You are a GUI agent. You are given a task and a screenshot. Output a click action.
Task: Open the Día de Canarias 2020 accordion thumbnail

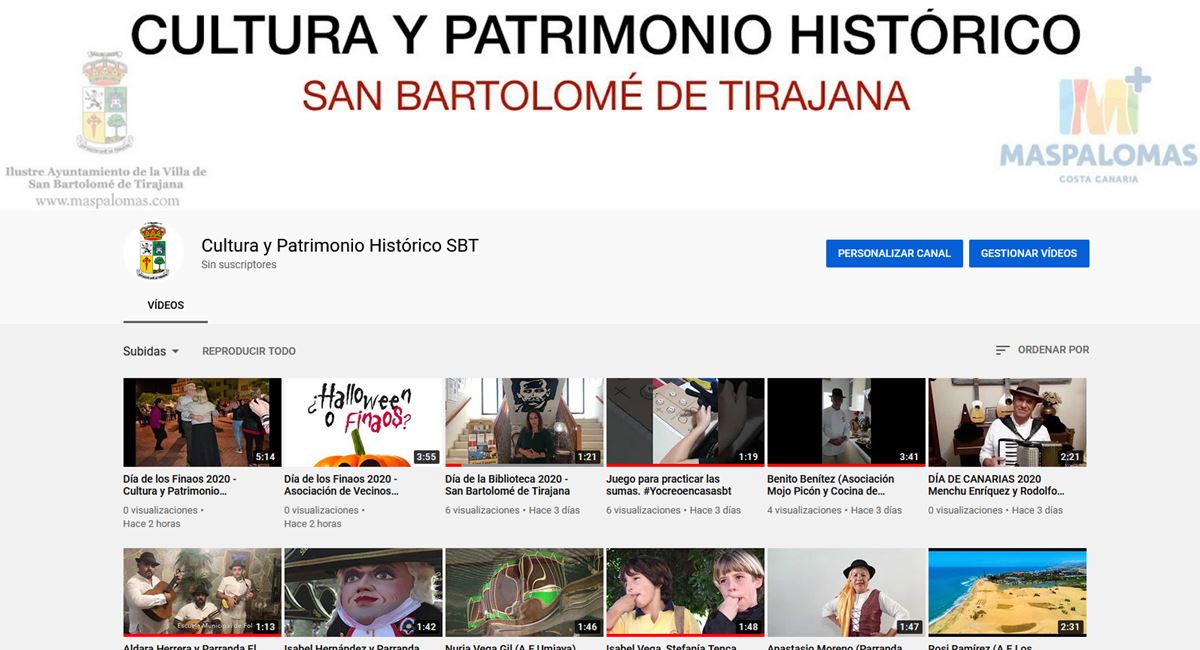[1007, 422]
